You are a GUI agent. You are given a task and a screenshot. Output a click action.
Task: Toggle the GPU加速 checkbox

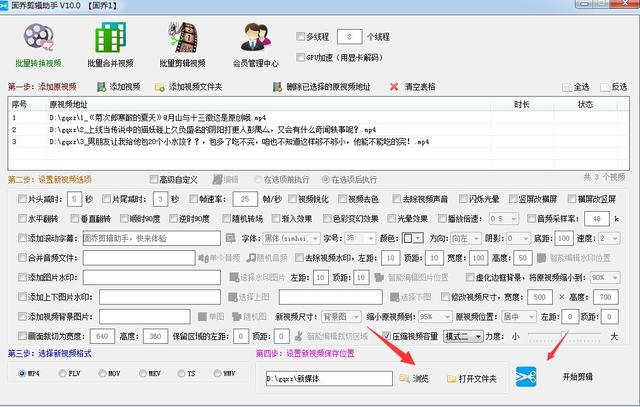[301, 58]
